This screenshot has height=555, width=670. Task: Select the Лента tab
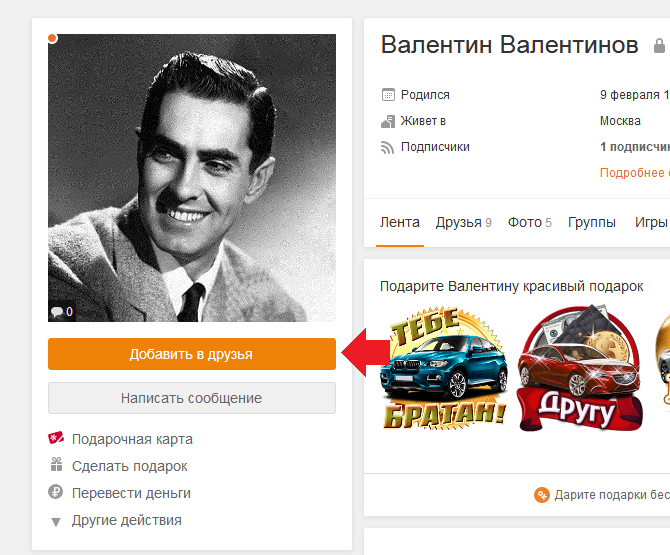click(x=400, y=223)
